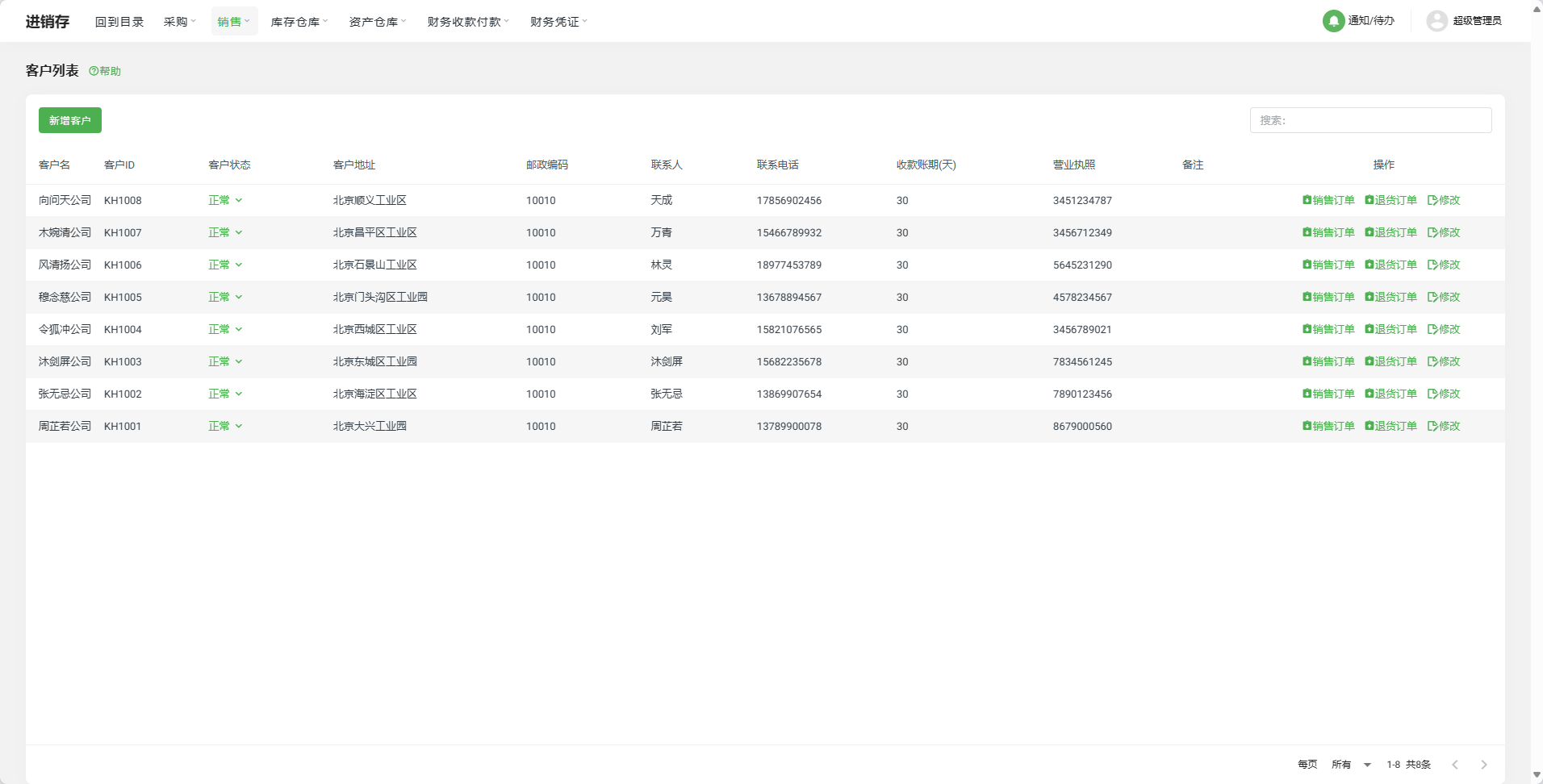Click the customer search input field
1543x784 pixels.
[1370, 120]
